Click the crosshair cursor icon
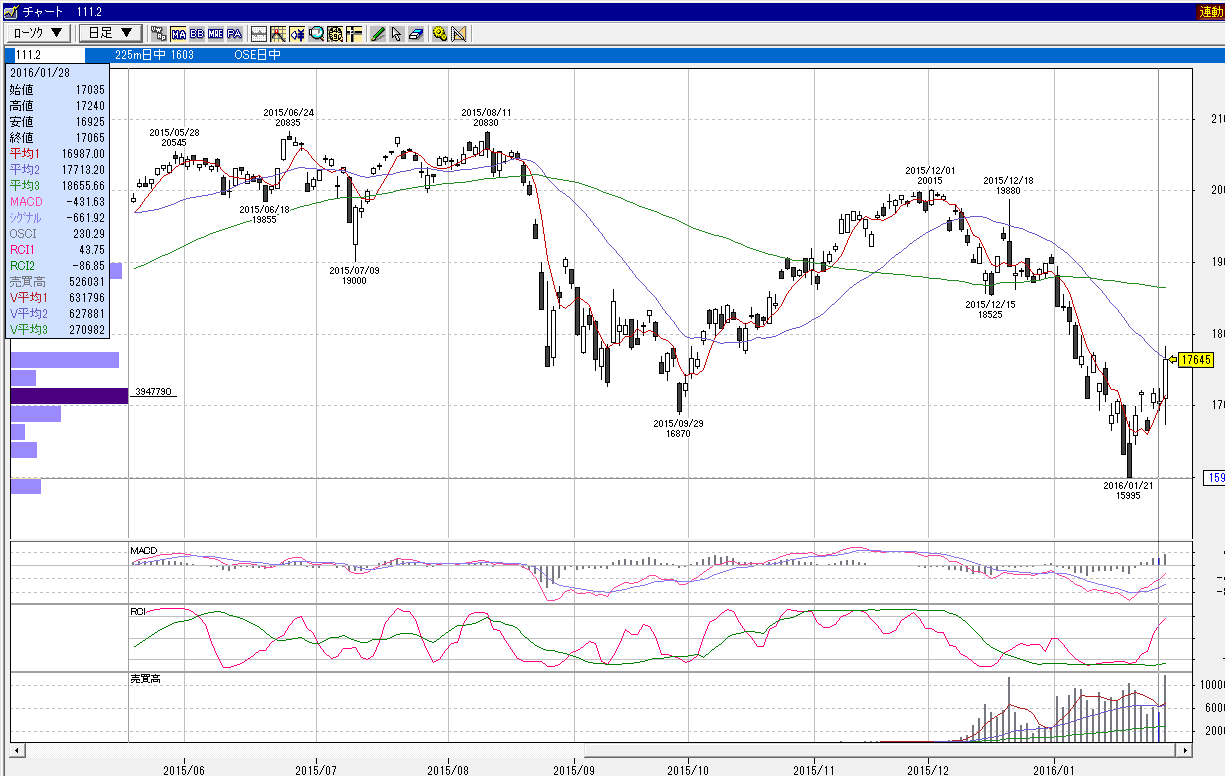 point(353,33)
